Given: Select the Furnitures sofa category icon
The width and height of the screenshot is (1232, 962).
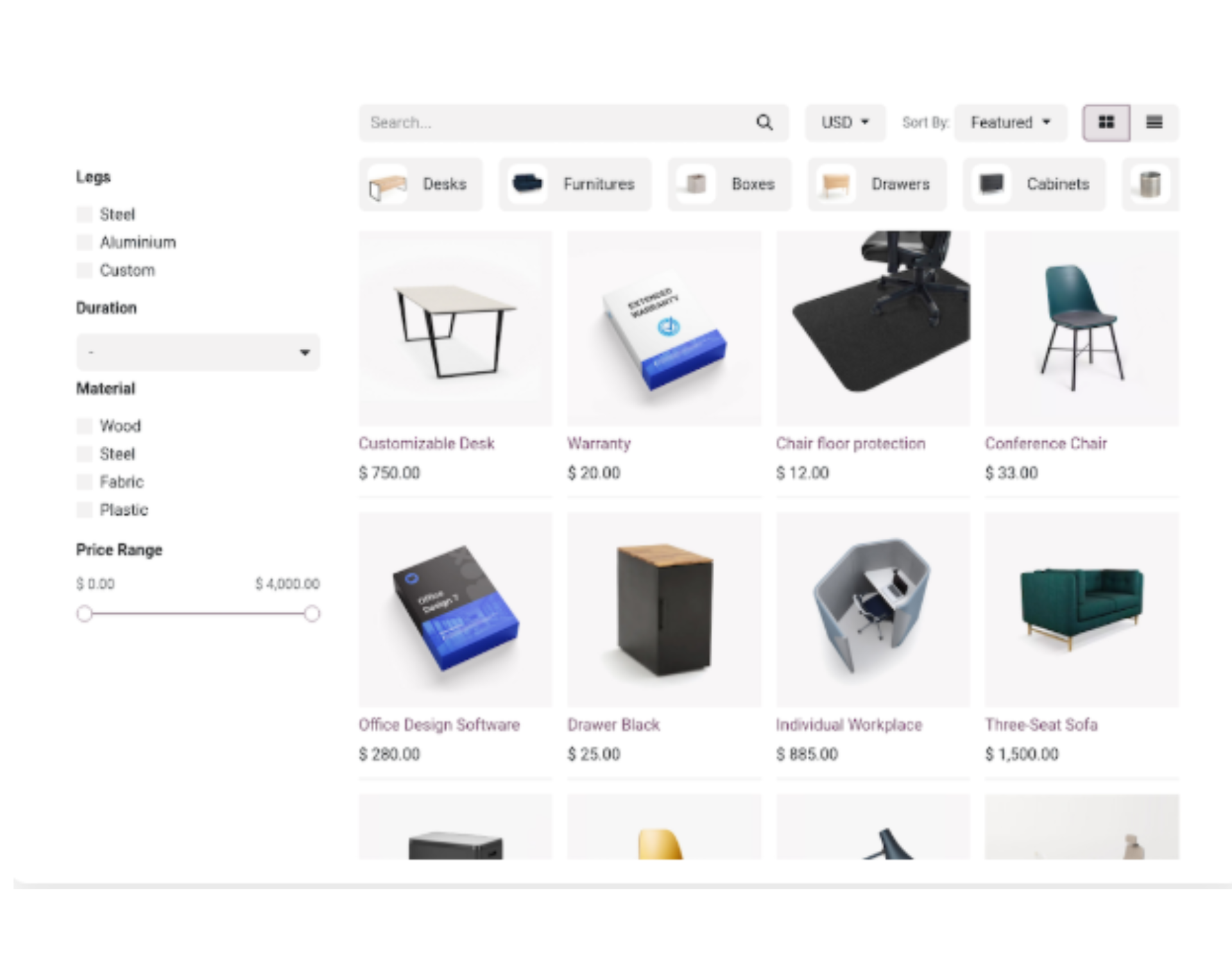Looking at the screenshot, I should coord(527,185).
